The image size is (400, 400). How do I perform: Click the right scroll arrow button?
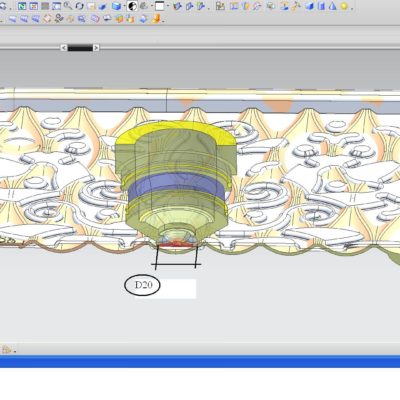tap(96, 48)
